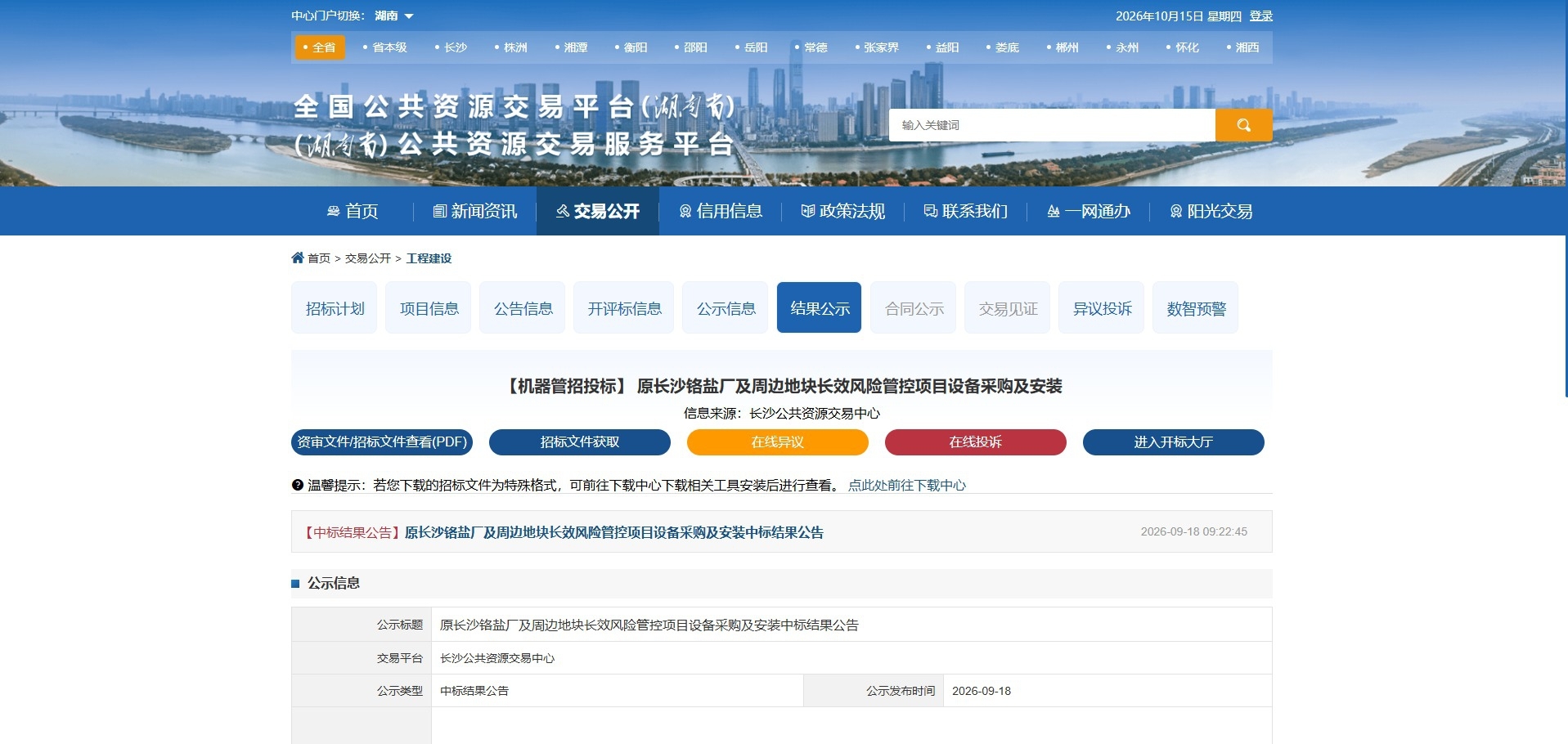Click the 首页 nav icon
The width and height of the screenshot is (1568, 744).
[333, 211]
